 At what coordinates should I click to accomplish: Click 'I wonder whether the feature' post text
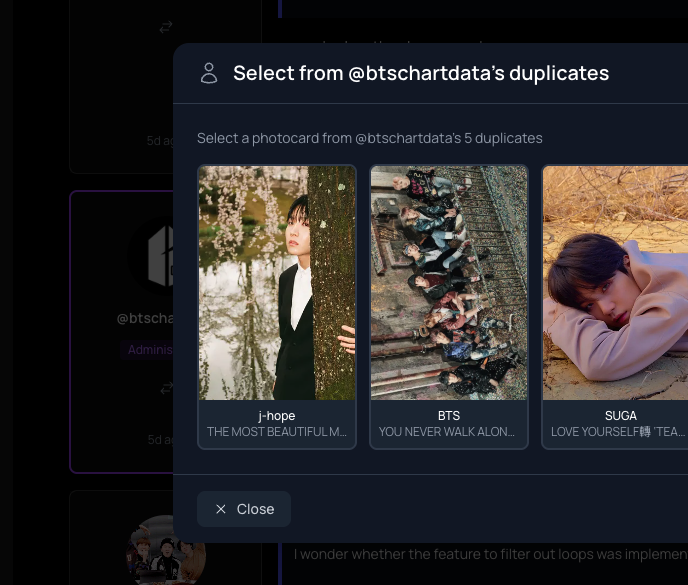(x=491, y=554)
